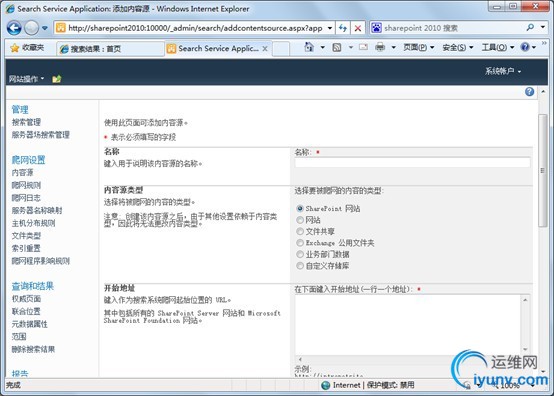Select the 自定义存储库 radio button

pyautogui.click(x=300, y=266)
